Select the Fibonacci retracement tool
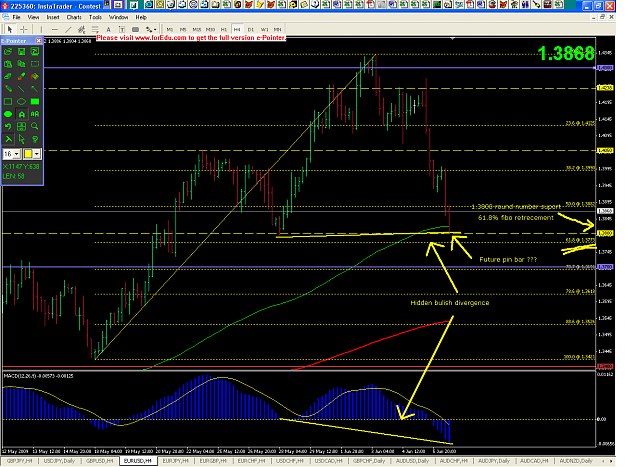 [x=95, y=29]
